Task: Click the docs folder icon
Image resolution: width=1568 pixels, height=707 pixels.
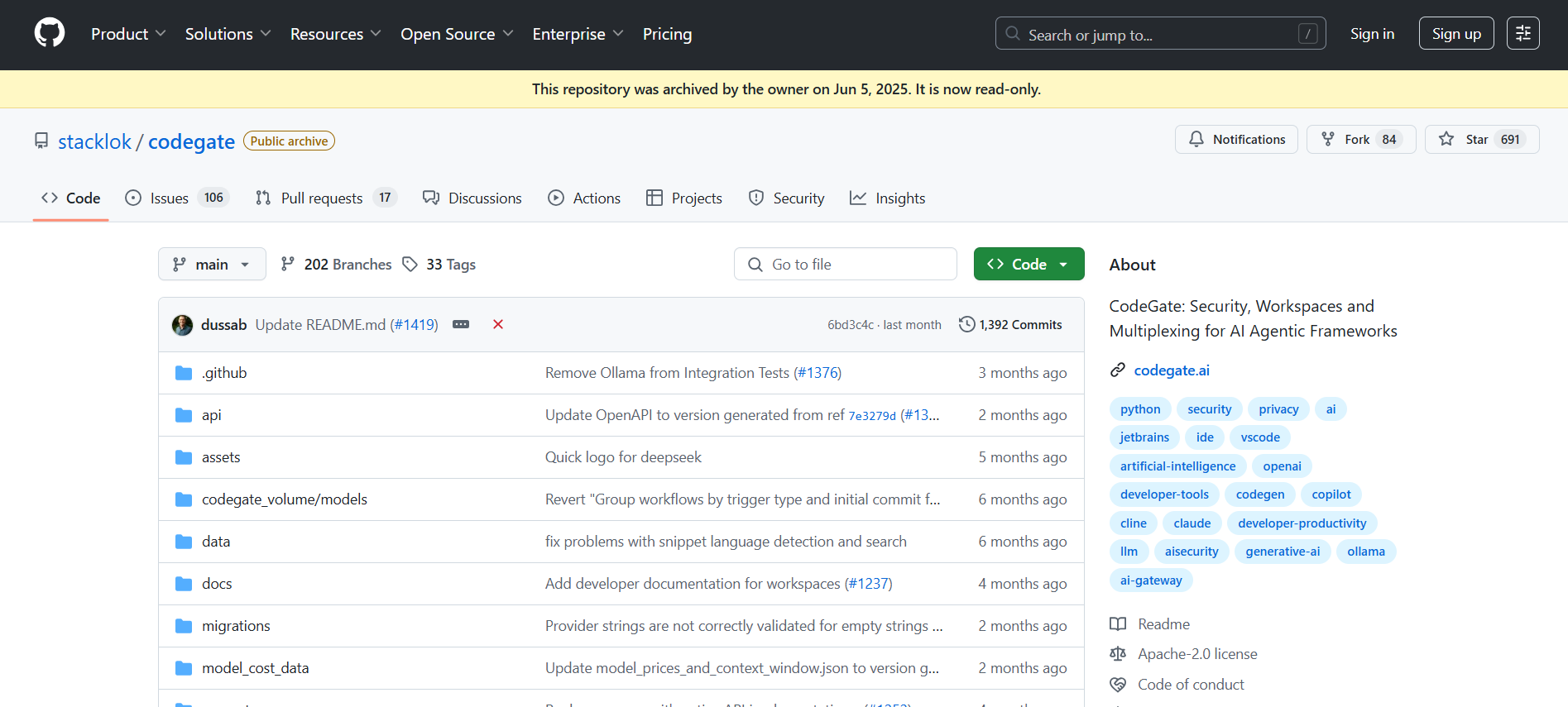Action: click(x=184, y=584)
